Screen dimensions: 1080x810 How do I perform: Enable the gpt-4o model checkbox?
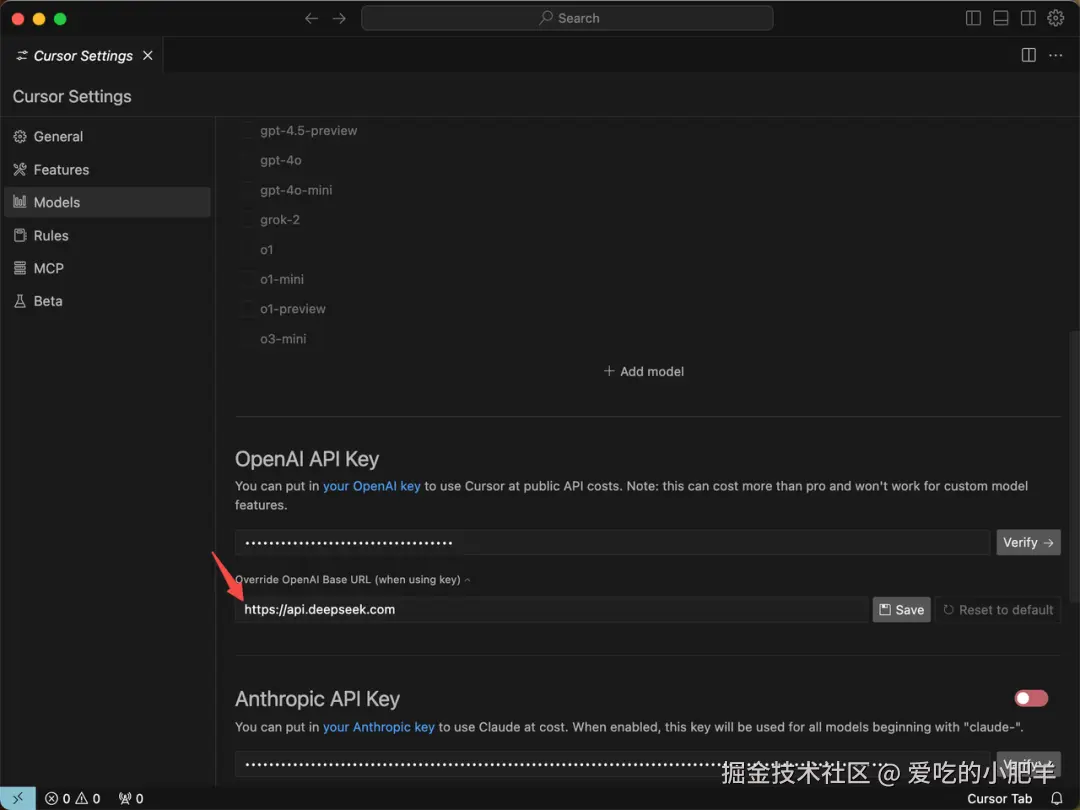pyautogui.click(x=247, y=160)
